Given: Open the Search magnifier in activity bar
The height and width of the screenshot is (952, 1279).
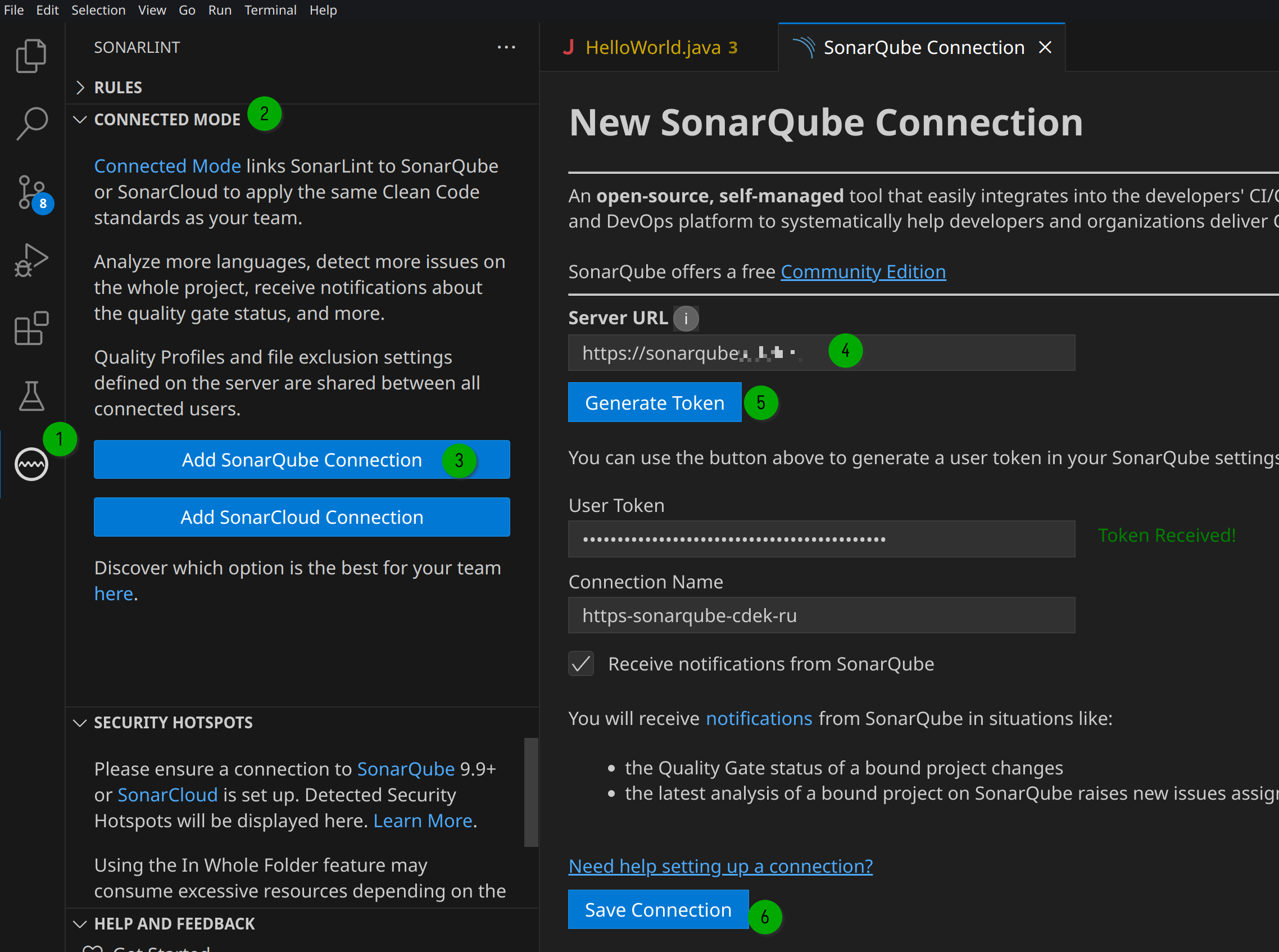Looking at the screenshot, I should (x=31, y=123).
